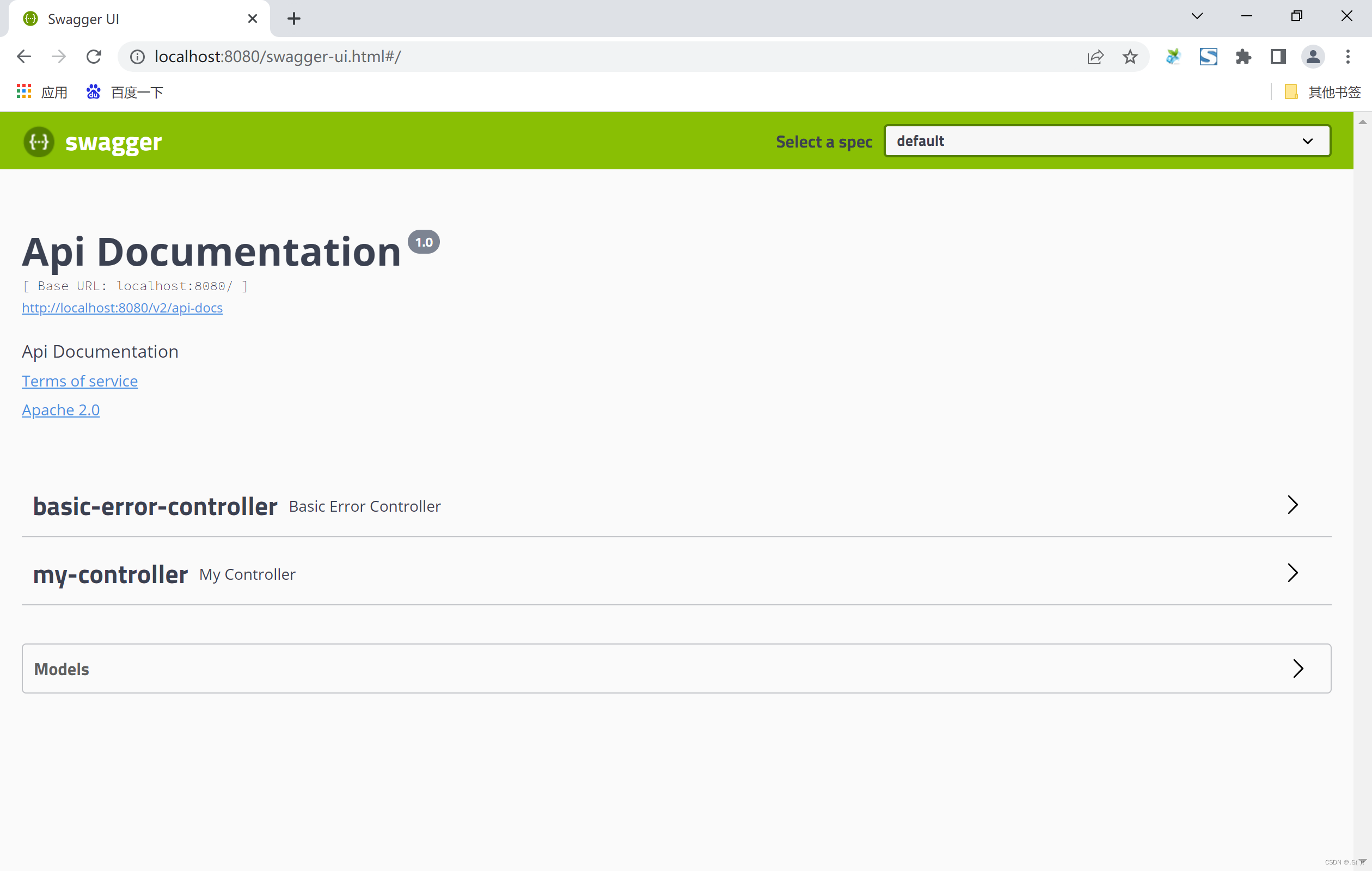Expand the basic-error-controller section
Viewport: 1372px width, 871px height.
pos(676,505)
